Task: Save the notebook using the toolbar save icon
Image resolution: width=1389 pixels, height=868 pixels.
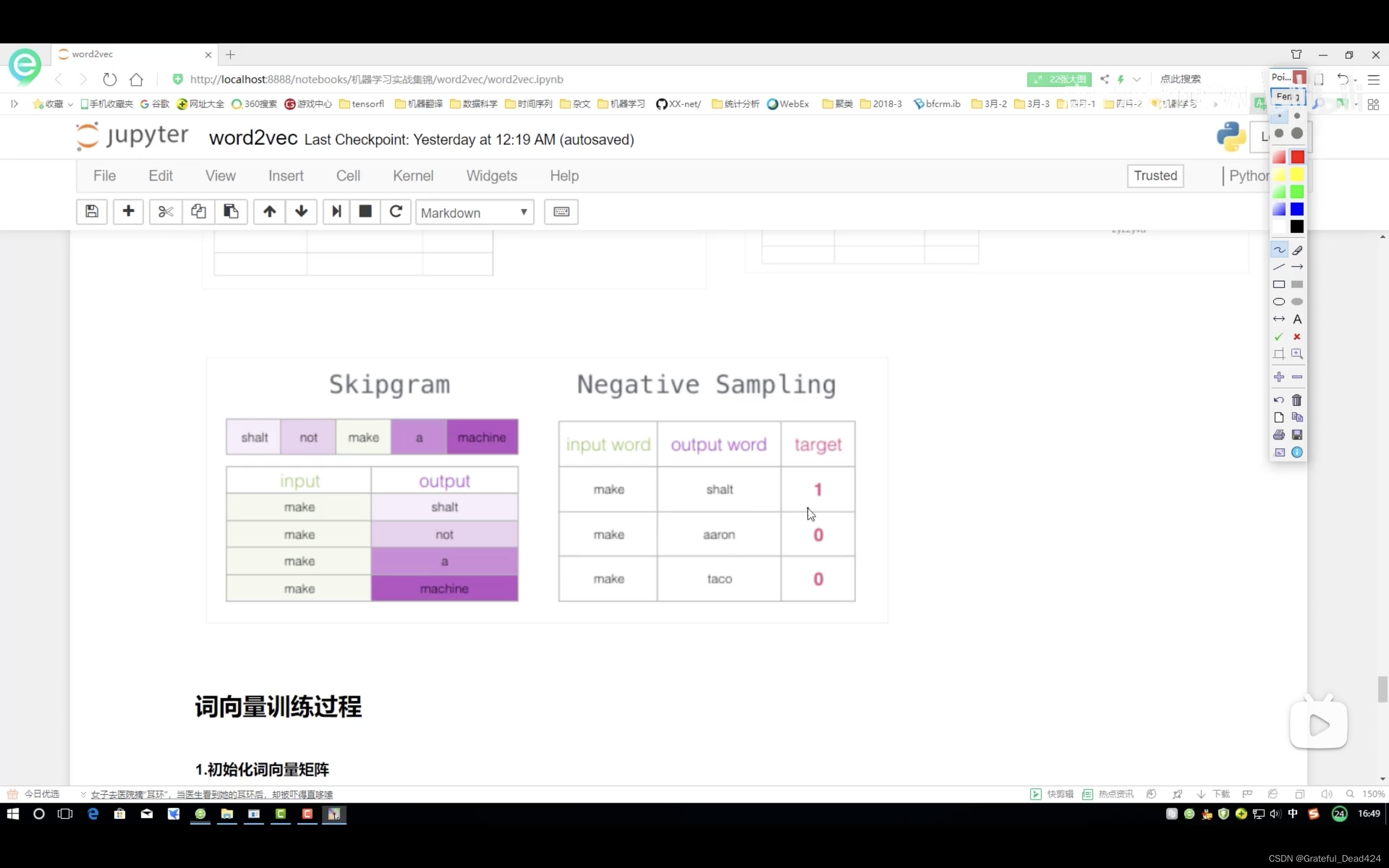Action: [91, 211]
